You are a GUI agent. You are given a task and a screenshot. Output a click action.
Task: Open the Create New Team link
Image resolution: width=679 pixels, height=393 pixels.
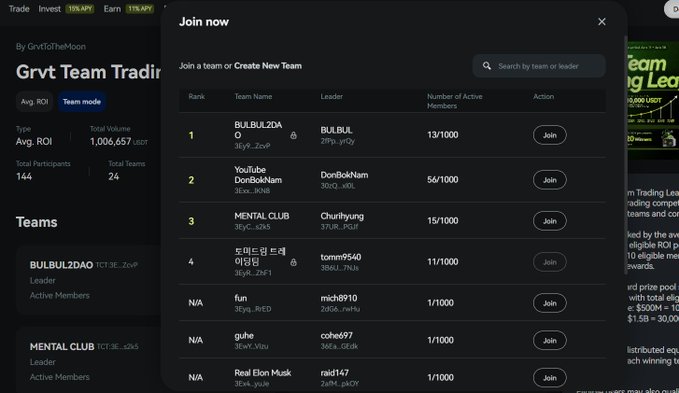(x=268, y=66)
